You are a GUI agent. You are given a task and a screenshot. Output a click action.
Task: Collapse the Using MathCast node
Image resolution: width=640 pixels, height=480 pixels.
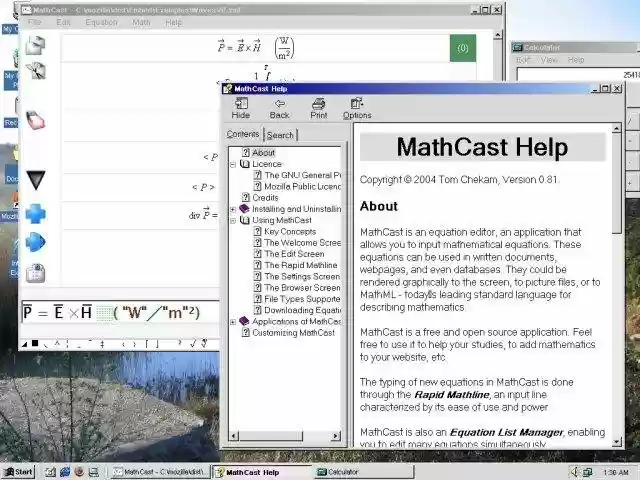click(x=233, y=221)
